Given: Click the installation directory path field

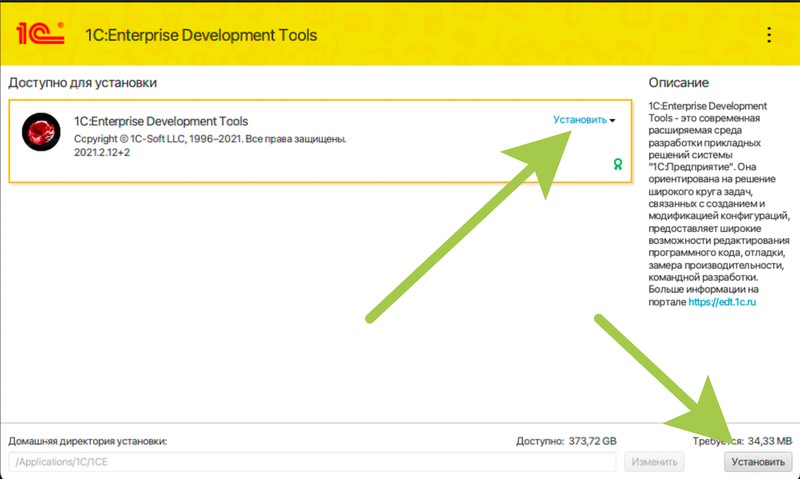Looking at the screenshot, I should (312, 462).
